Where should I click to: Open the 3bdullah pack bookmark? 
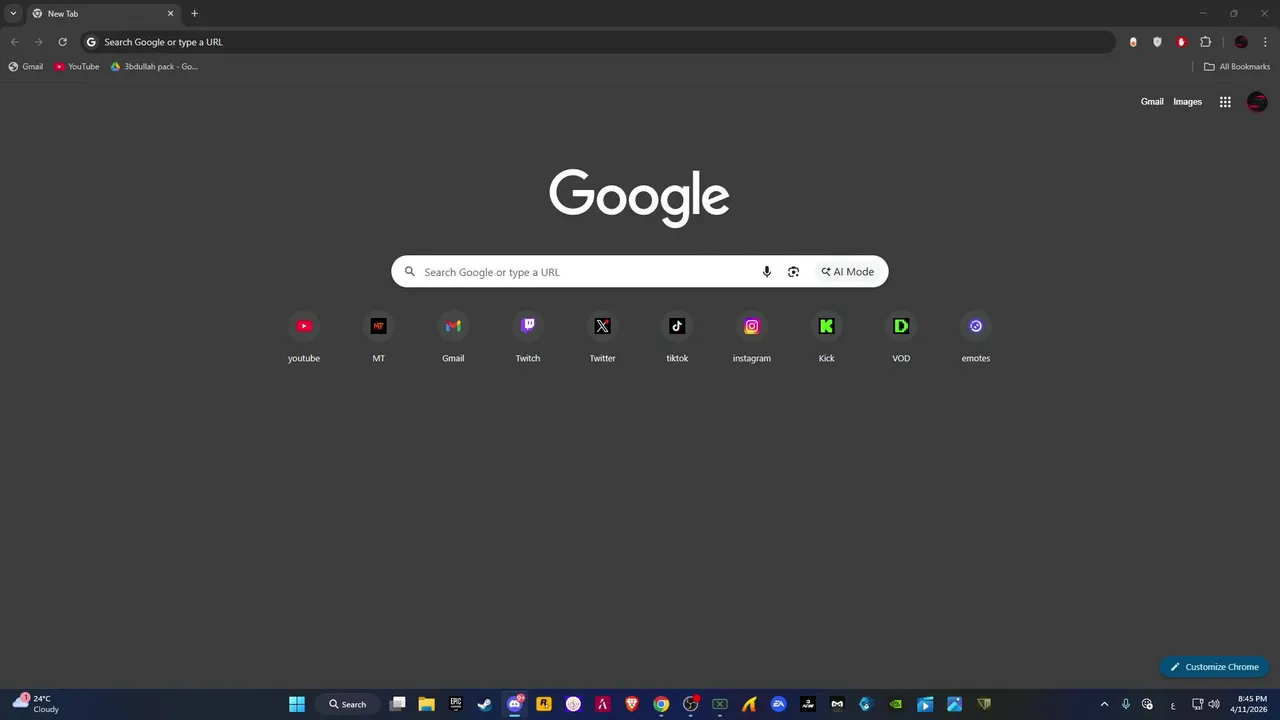[154, 67]
